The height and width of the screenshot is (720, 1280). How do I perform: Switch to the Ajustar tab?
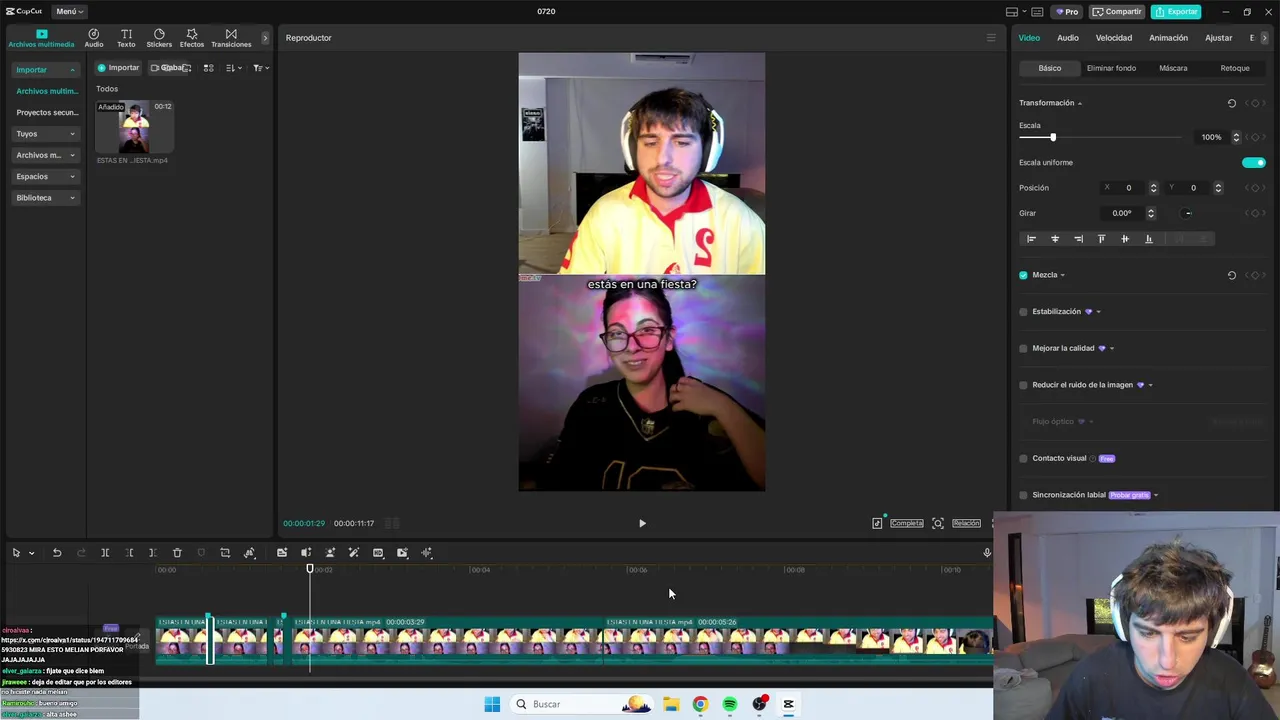click(1218, 38)
